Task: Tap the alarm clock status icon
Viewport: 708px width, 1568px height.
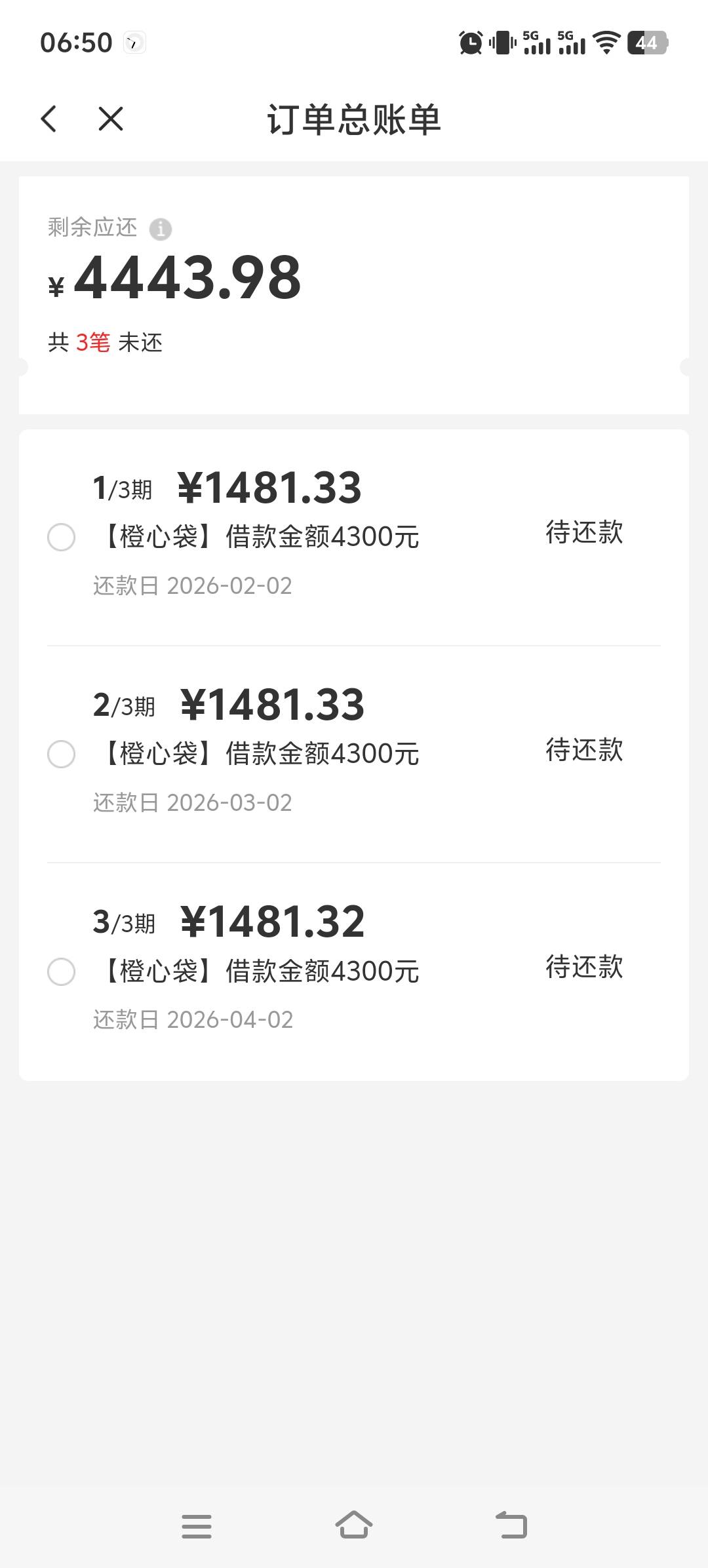Action: click(x=471, y=43)
